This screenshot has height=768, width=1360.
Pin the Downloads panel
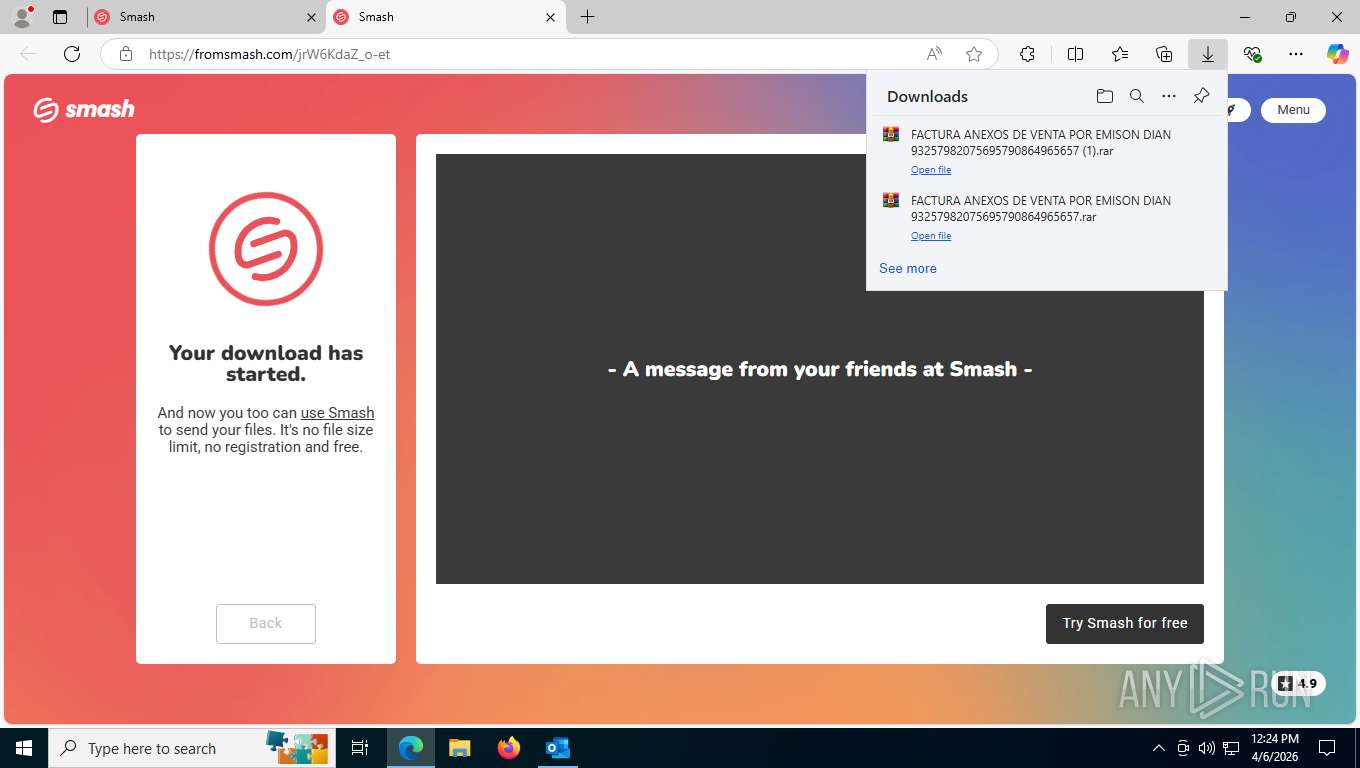pyautogui.click(x=1201, y=96)
